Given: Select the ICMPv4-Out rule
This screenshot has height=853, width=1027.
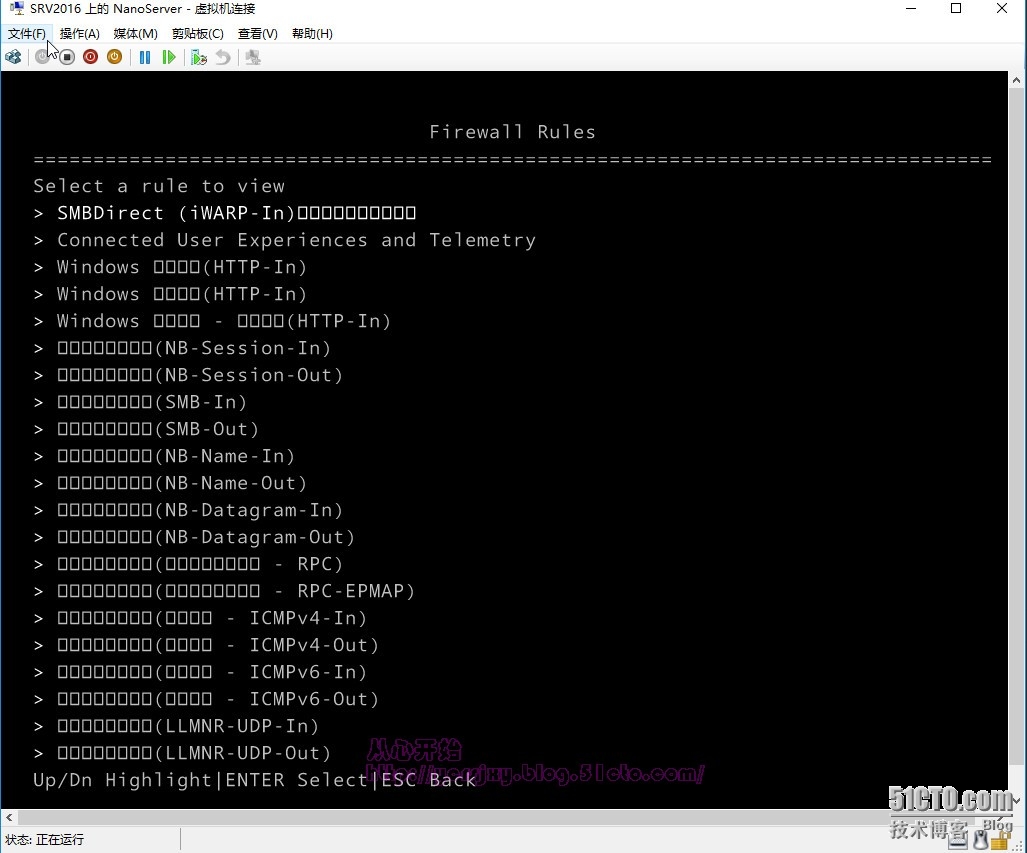Looking at the screenshot, I should [206, 645].
